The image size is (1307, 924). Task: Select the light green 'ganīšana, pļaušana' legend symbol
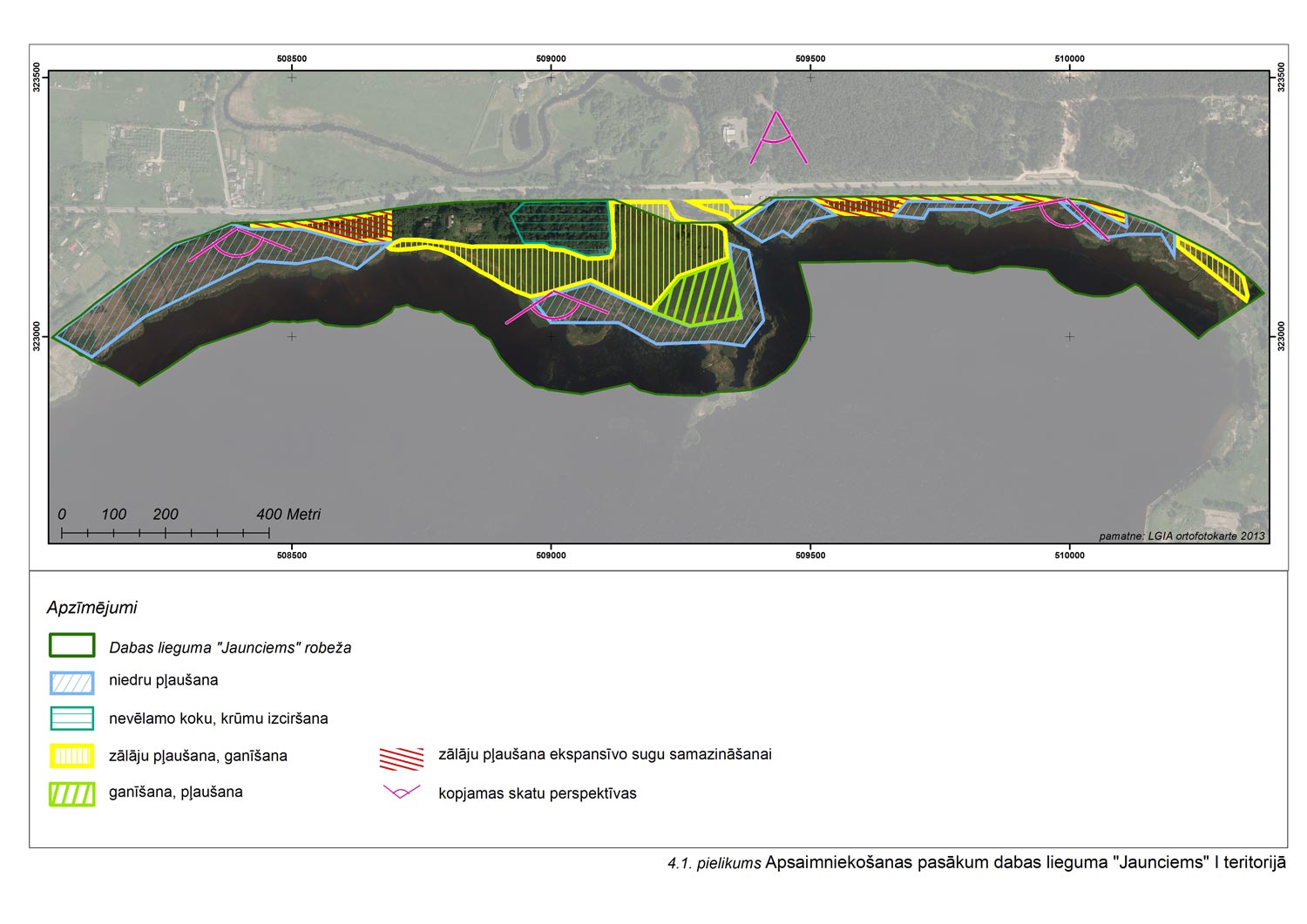point(71,793)
